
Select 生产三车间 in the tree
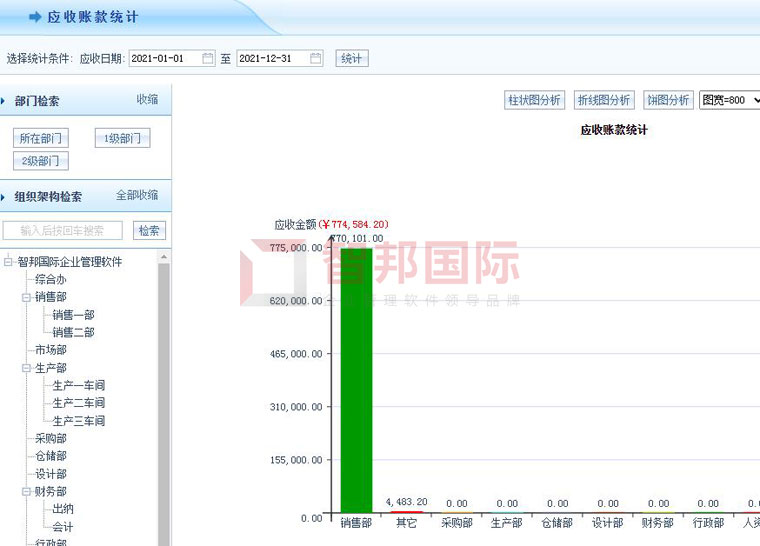pos(79,421)
